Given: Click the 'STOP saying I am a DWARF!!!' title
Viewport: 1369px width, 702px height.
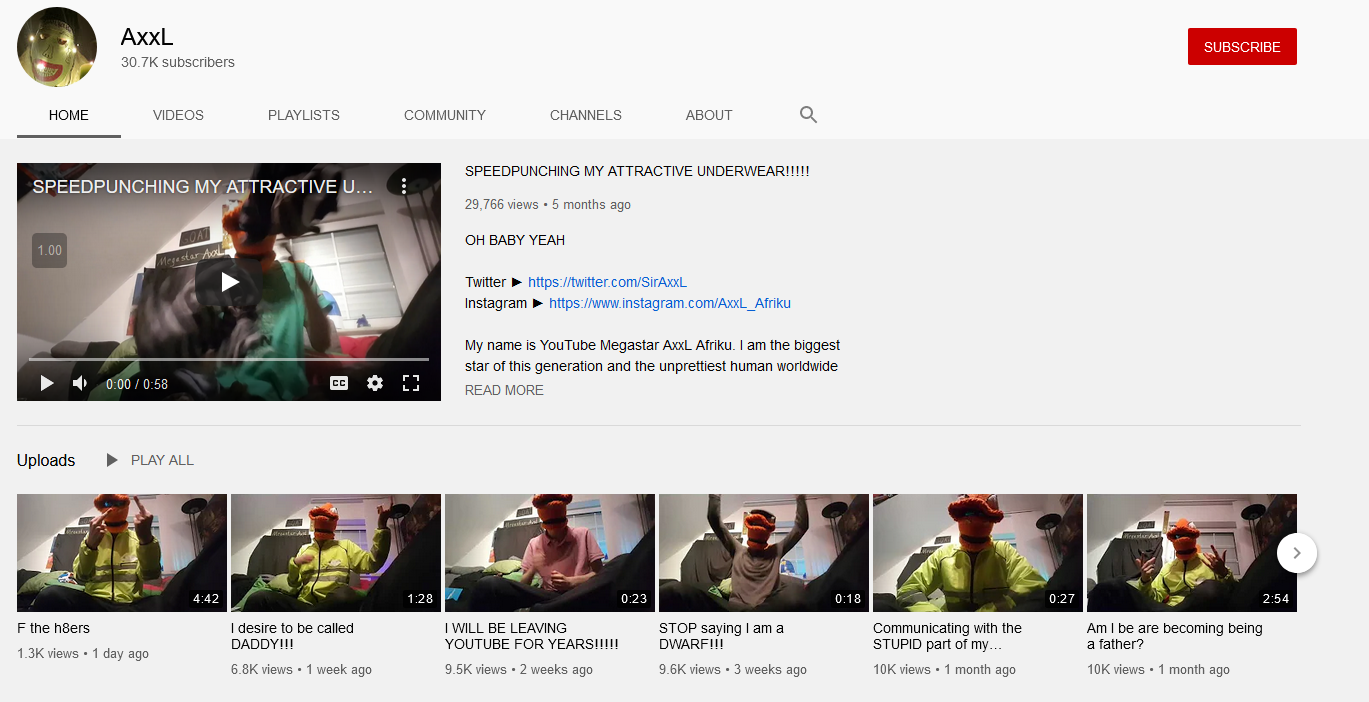Looking at the screenshot, I should point(721,636).
